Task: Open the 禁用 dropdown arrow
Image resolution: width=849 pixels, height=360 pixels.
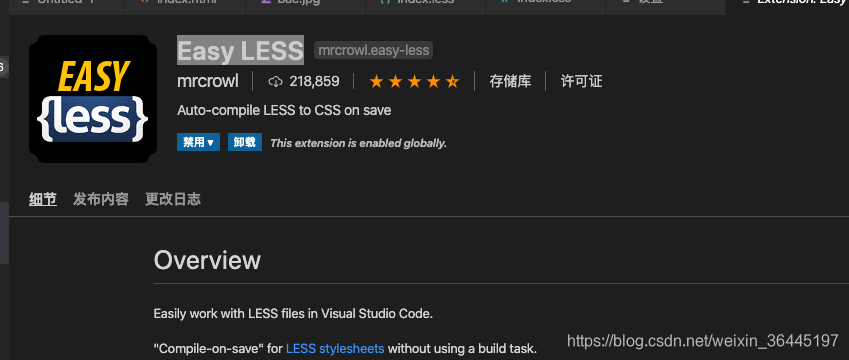Action: pyautogui.click(x=211, y=142)
